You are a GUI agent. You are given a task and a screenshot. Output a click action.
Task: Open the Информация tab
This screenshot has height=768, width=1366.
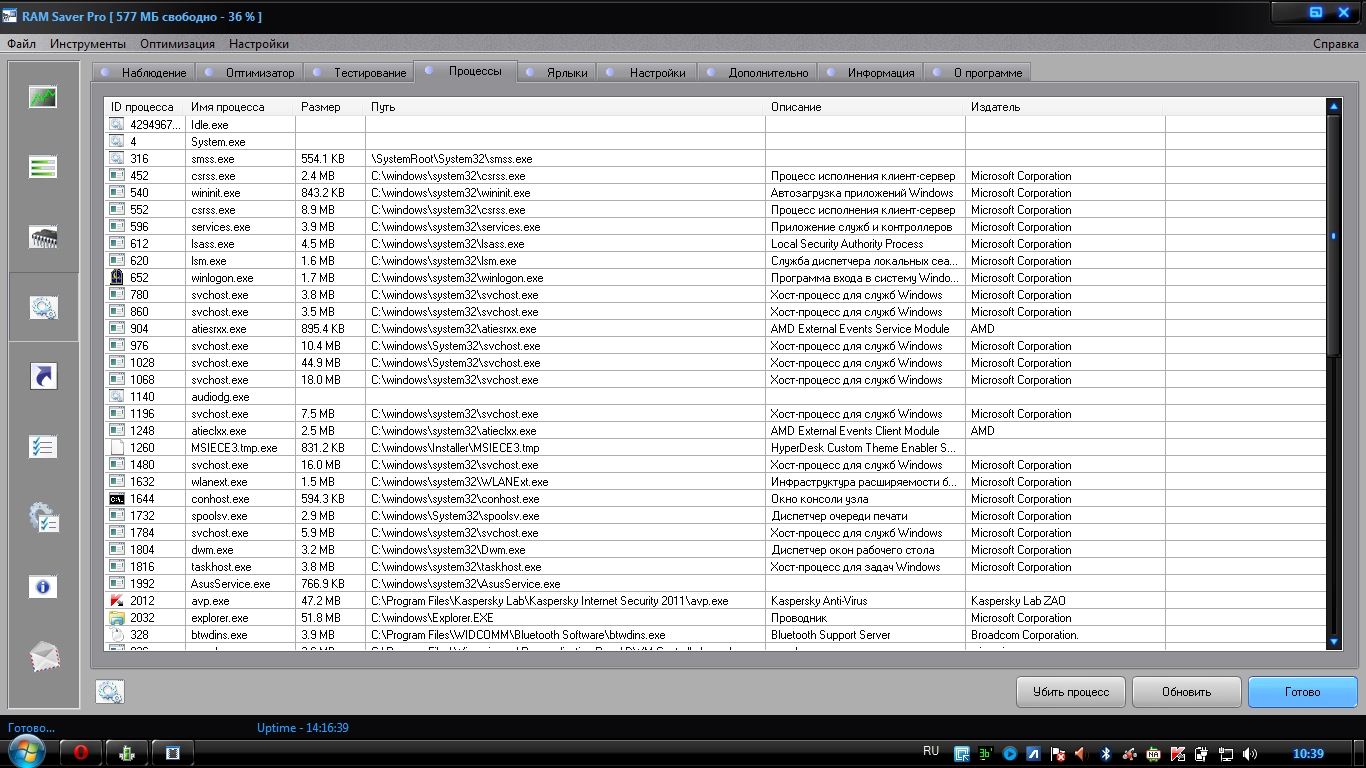point(871,73)
